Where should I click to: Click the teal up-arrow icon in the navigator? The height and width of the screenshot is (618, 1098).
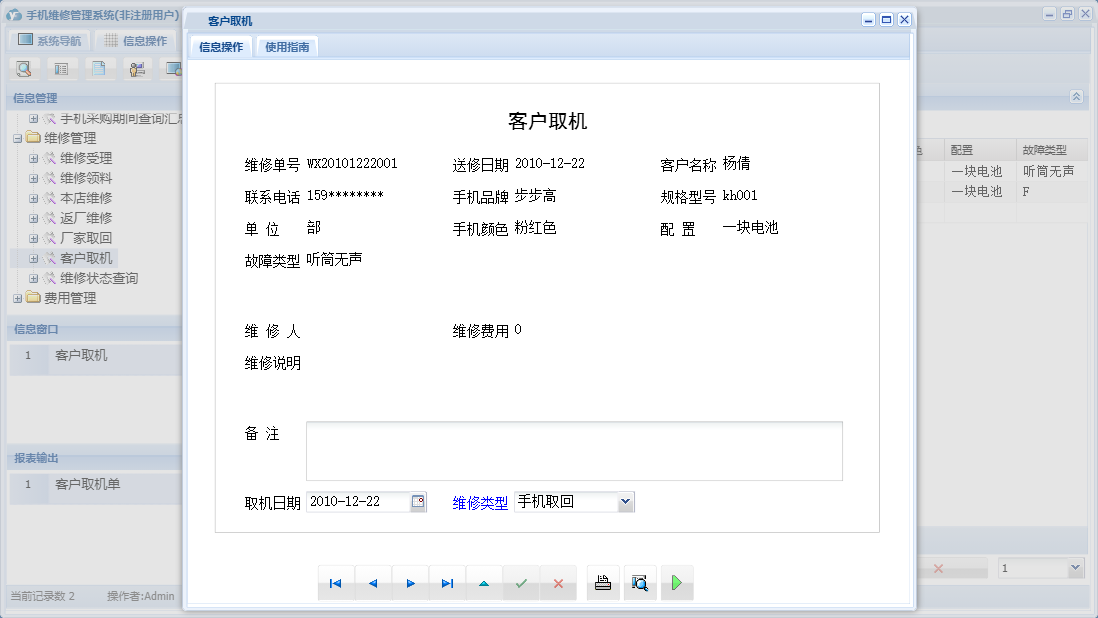point(485,582)
